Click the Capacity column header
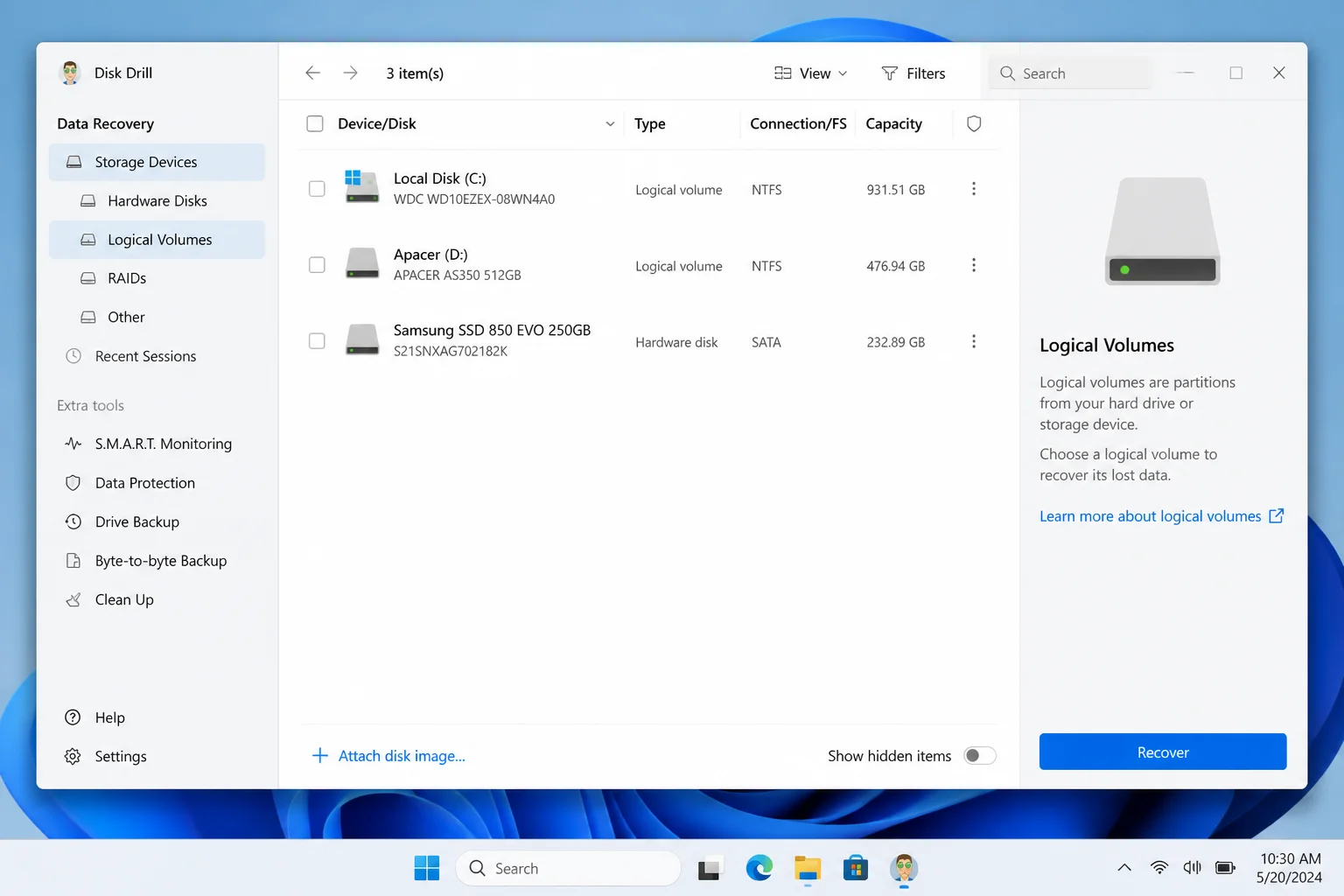 (893, 124)
